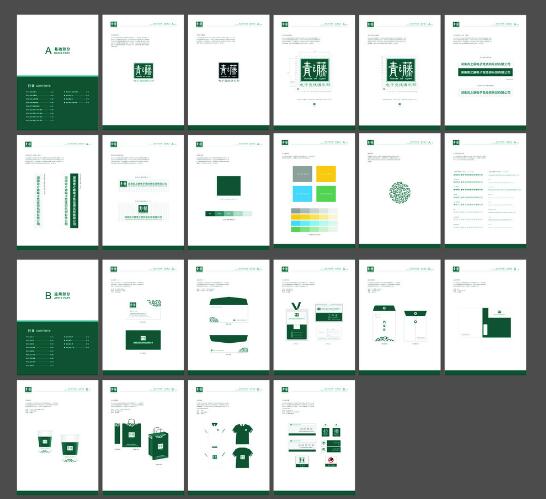The height and width of the screenshot is (499, 546).
Task: Click the green logo on the first logo page
Action: tap(143, 71)
